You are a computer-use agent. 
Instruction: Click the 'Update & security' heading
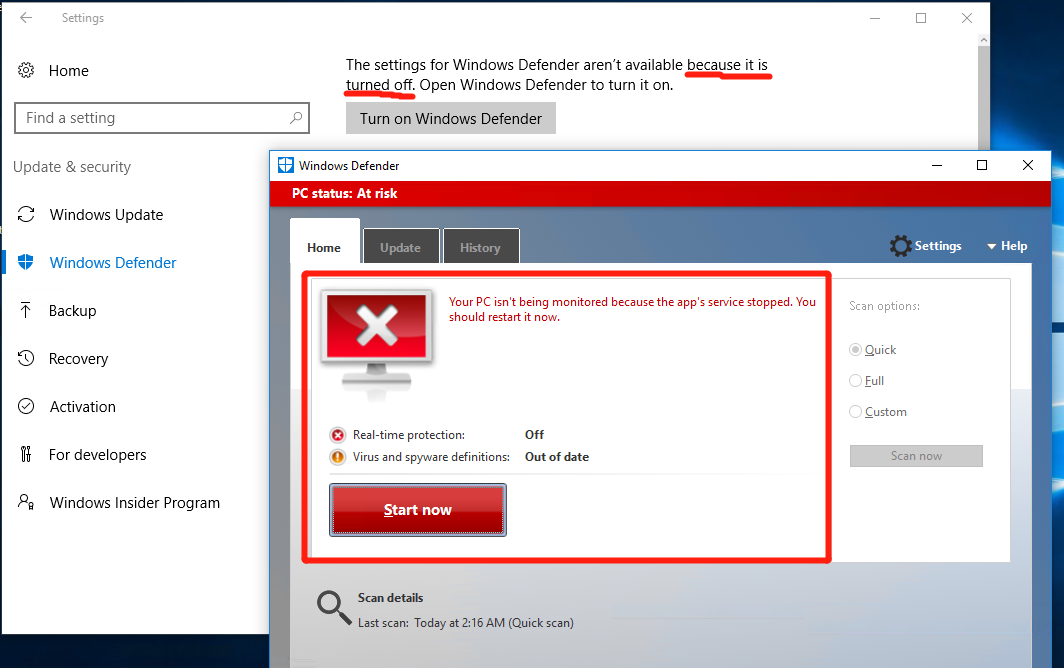(72, 167)
